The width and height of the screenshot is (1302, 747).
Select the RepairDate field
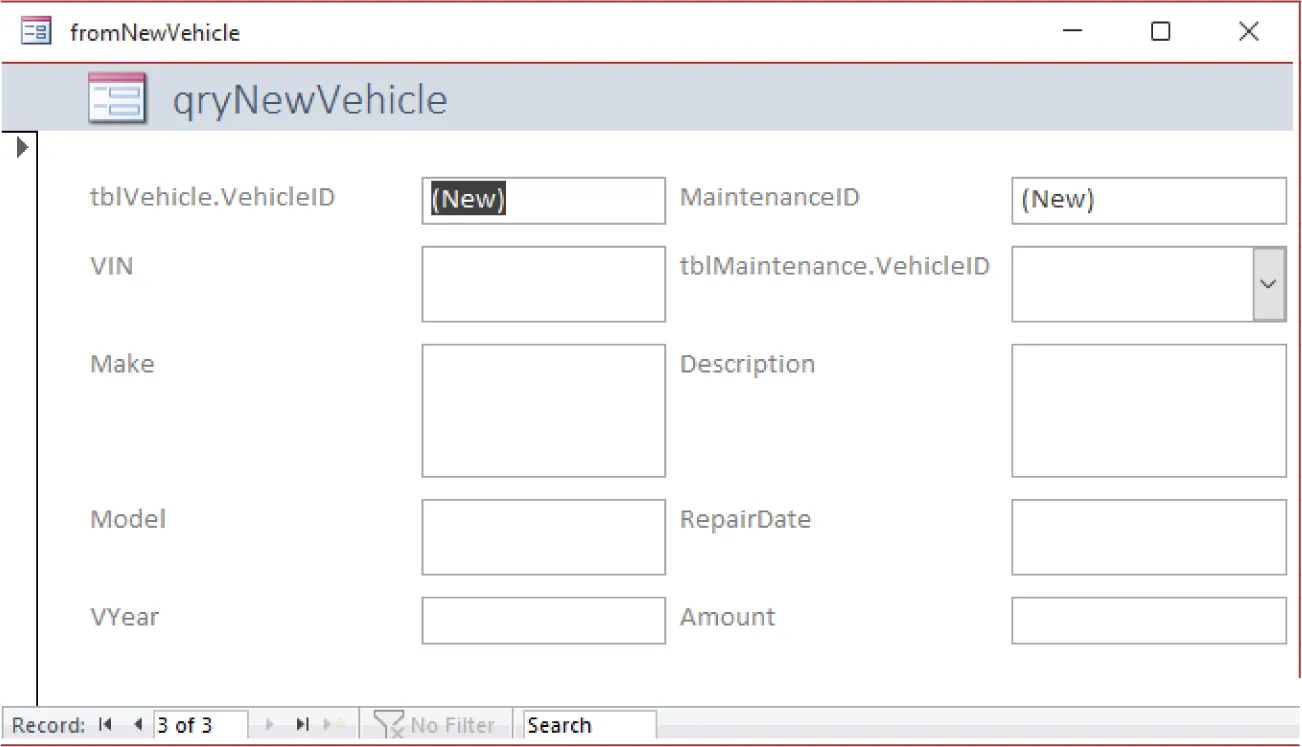(x=1148, y=537)
